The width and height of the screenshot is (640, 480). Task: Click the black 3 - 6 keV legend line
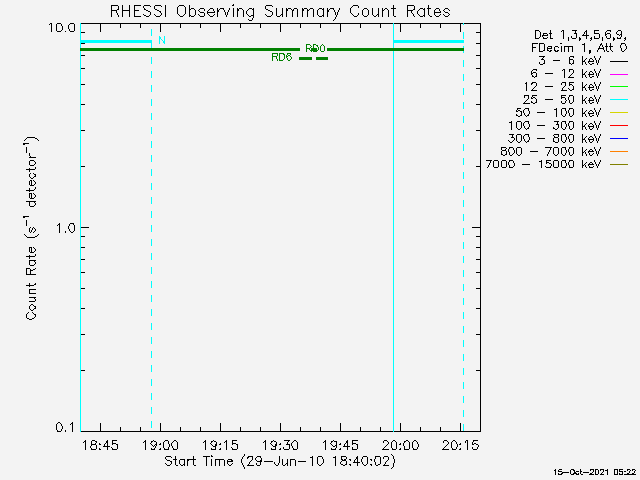[618, 62]
